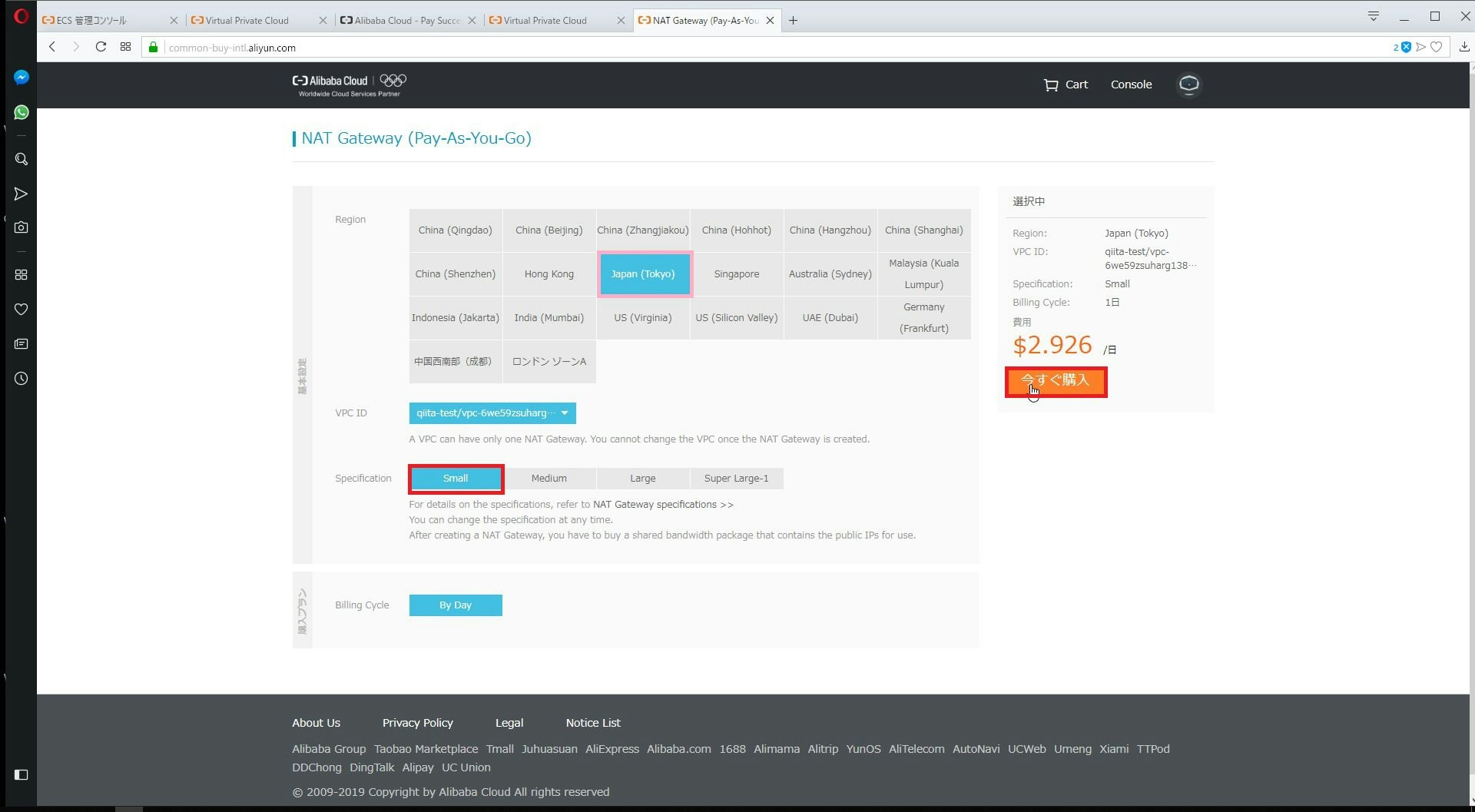Viewport: 1475px width, 812px height.
Task: Open the Legal footer link
Action: (509, 723)
